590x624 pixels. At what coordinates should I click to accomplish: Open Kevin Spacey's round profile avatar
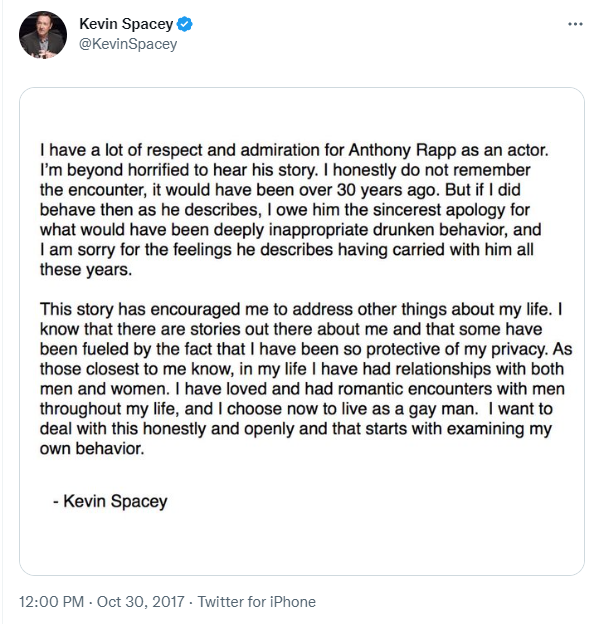click(x=43, y=35)
